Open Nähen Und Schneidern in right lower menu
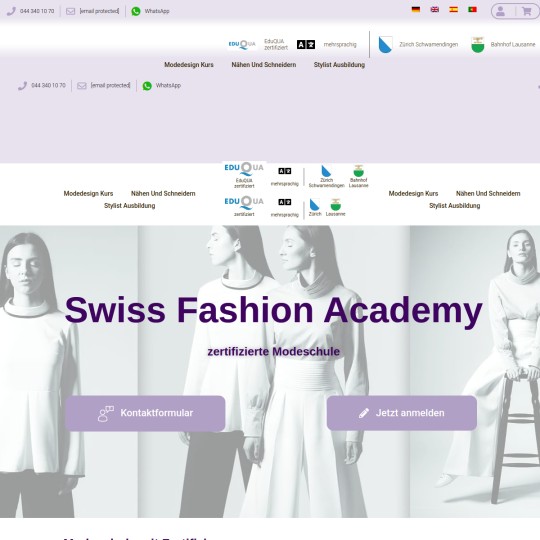The image size is (540, 540). (488, 194)
